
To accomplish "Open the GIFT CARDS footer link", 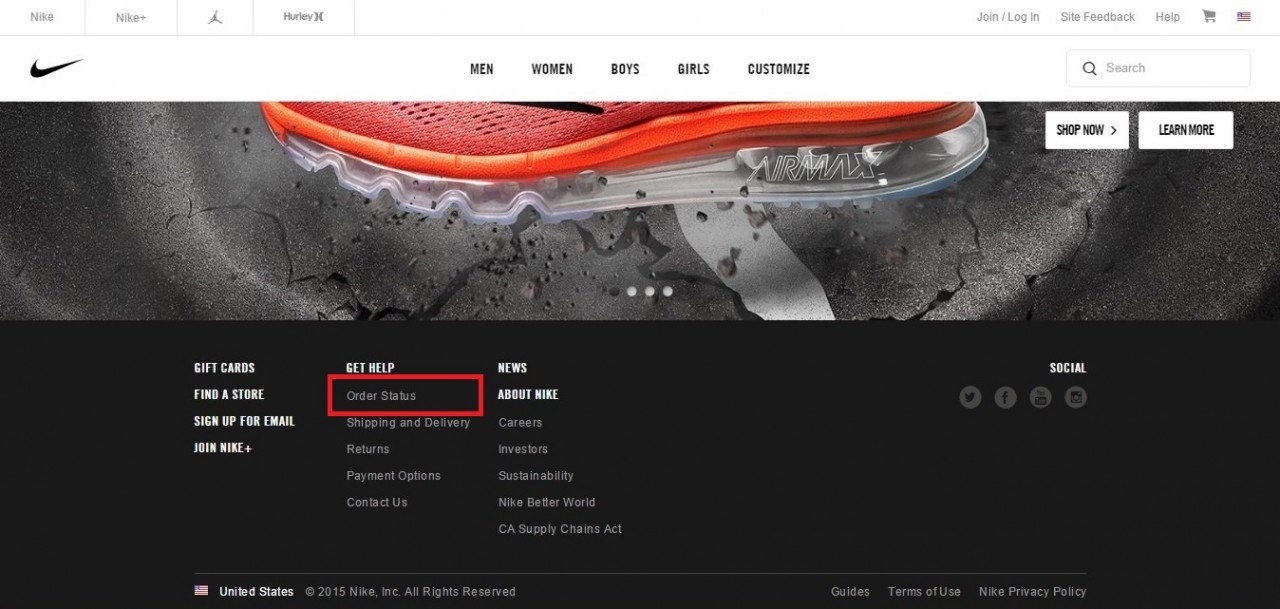I will [224, 368].
